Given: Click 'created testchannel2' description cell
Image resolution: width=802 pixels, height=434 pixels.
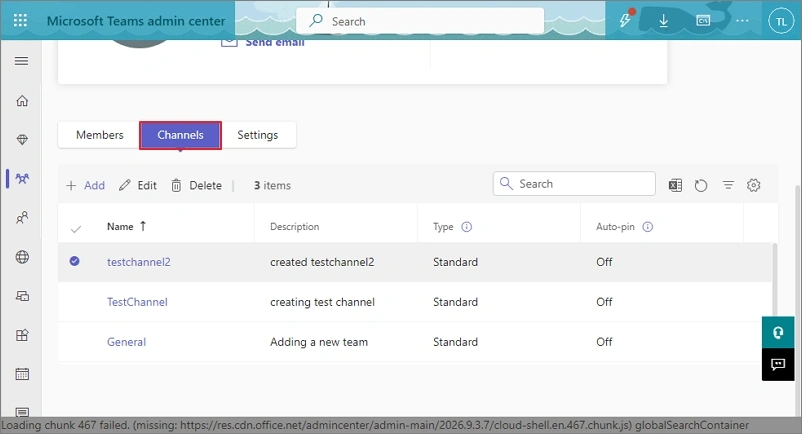Looking at the screenshot, I should click(x=322, y=262).
